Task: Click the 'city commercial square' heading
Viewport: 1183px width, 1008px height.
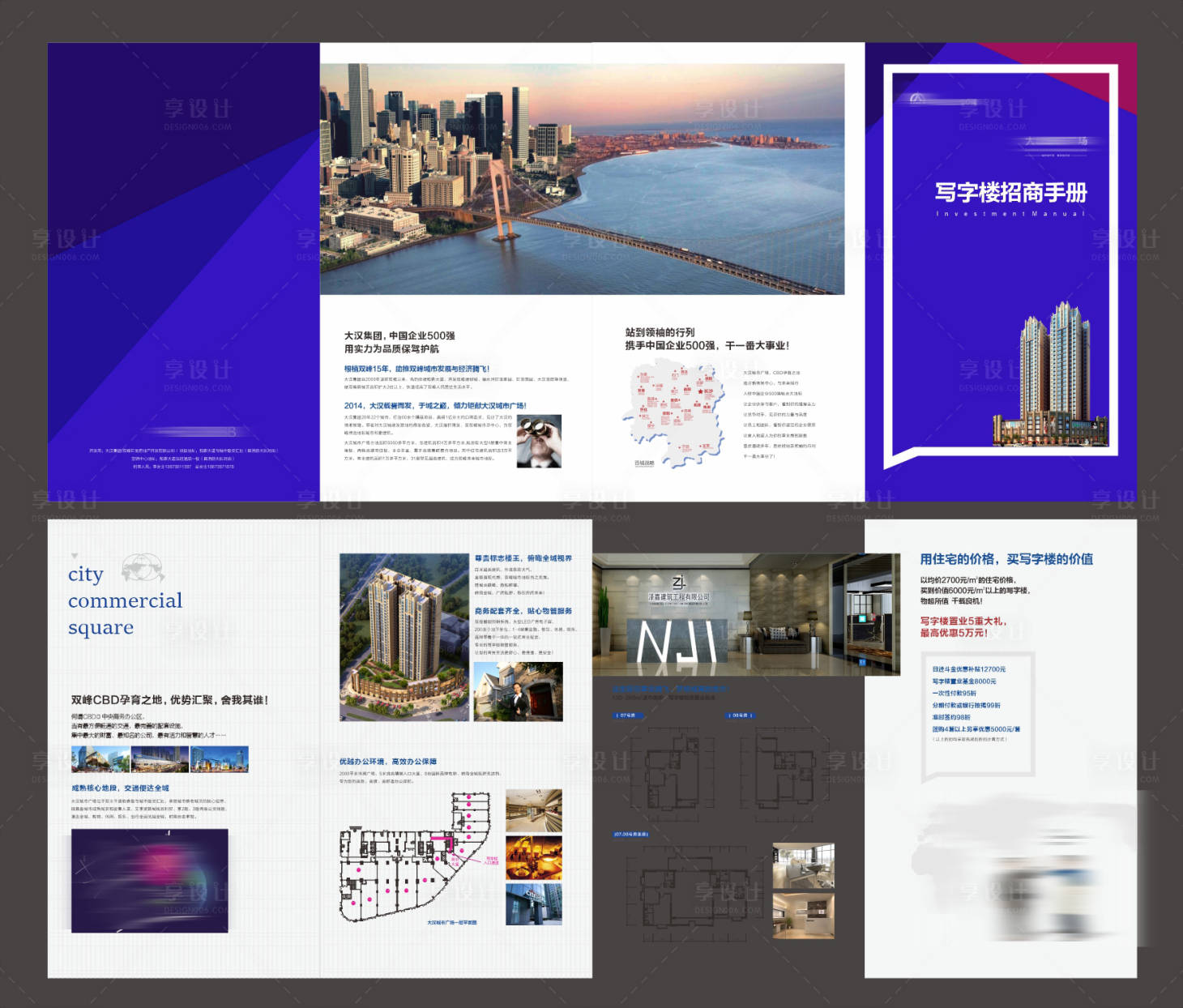Action: pyautogui.click(x=125, y=600)
